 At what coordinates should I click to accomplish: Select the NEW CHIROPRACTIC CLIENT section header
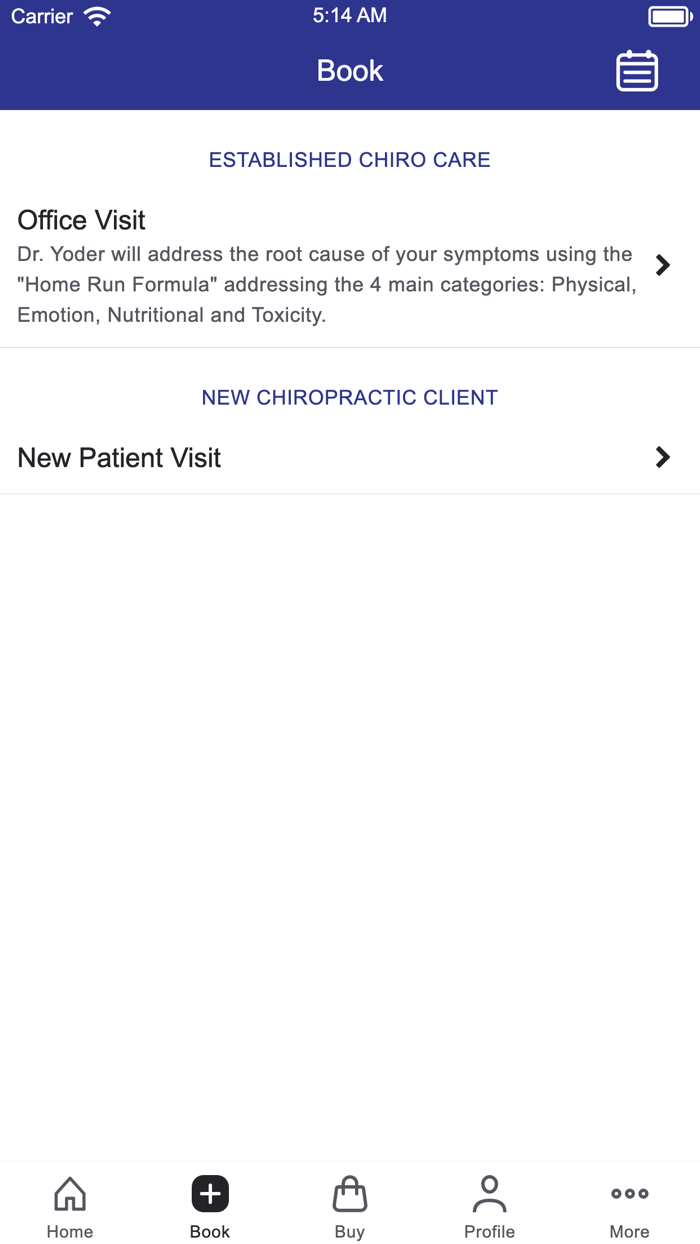pyautogui.click(x=349, y=397)
